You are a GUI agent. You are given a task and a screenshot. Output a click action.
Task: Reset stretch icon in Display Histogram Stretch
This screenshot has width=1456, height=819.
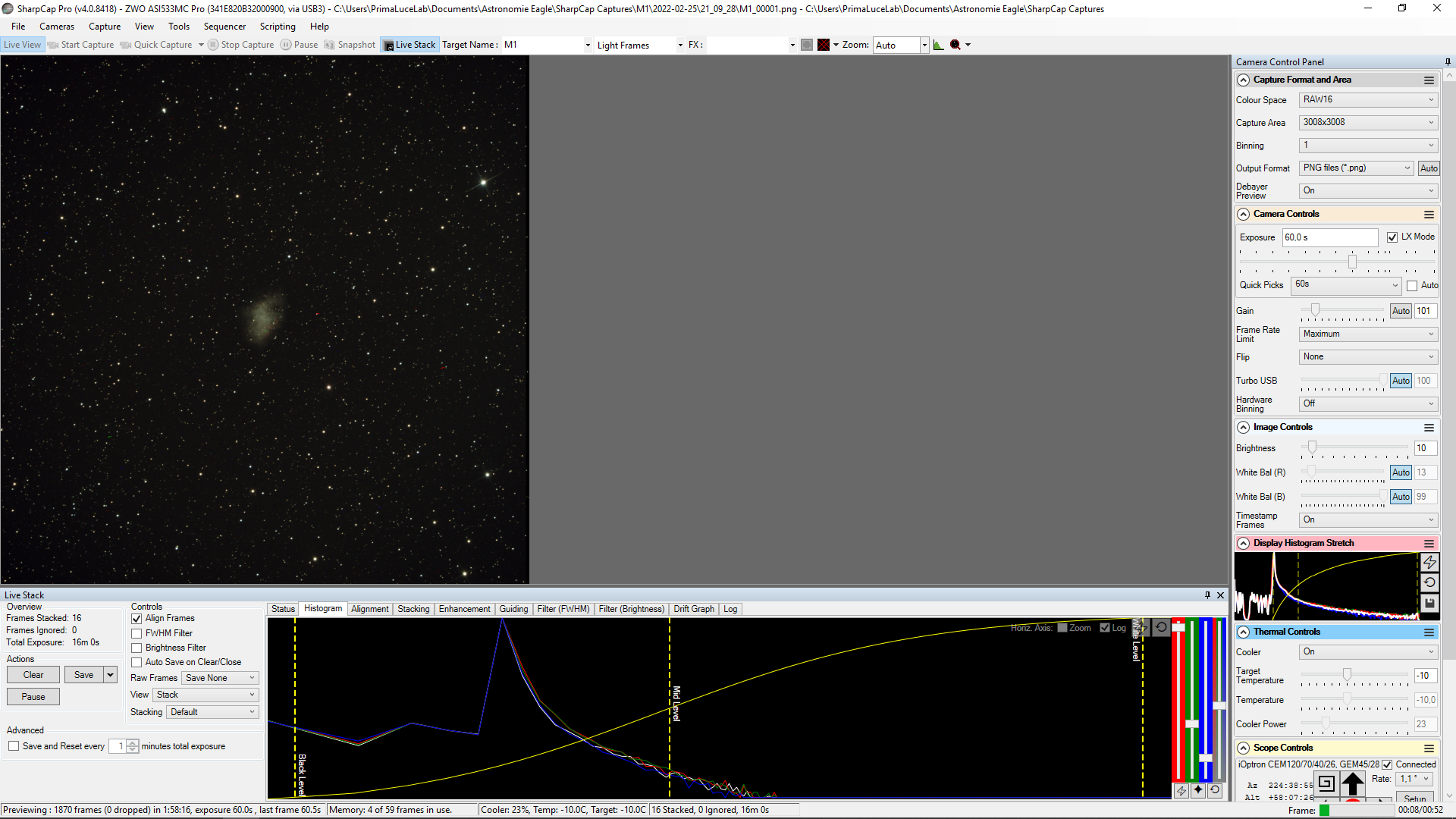tap(1429, 582)
